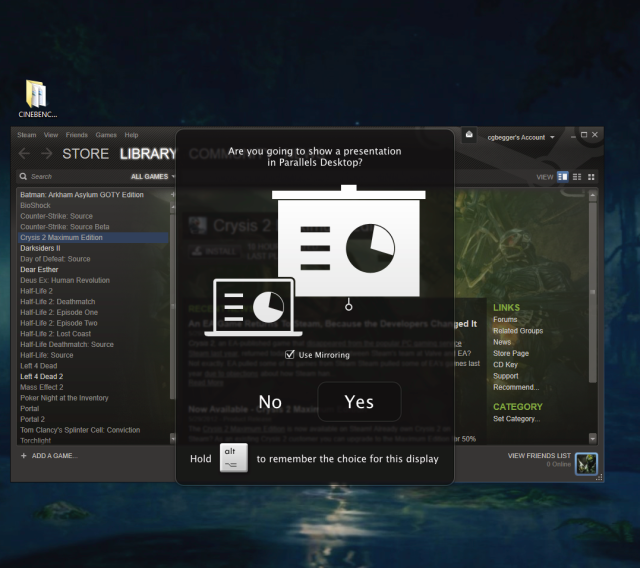Screen dimensions: 640x568
Task: Open VIEW FRIENDS LIST
Action: click(x=539, y=455)
